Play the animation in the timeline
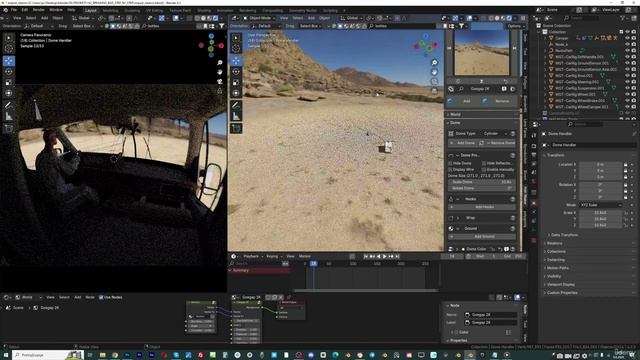The height and width of the screenshot is (360, 640). (384, 256)
